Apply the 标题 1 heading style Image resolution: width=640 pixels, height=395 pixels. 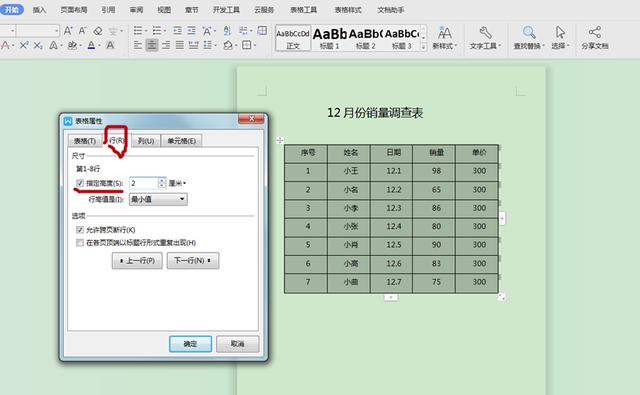click(x=329, y=38)
